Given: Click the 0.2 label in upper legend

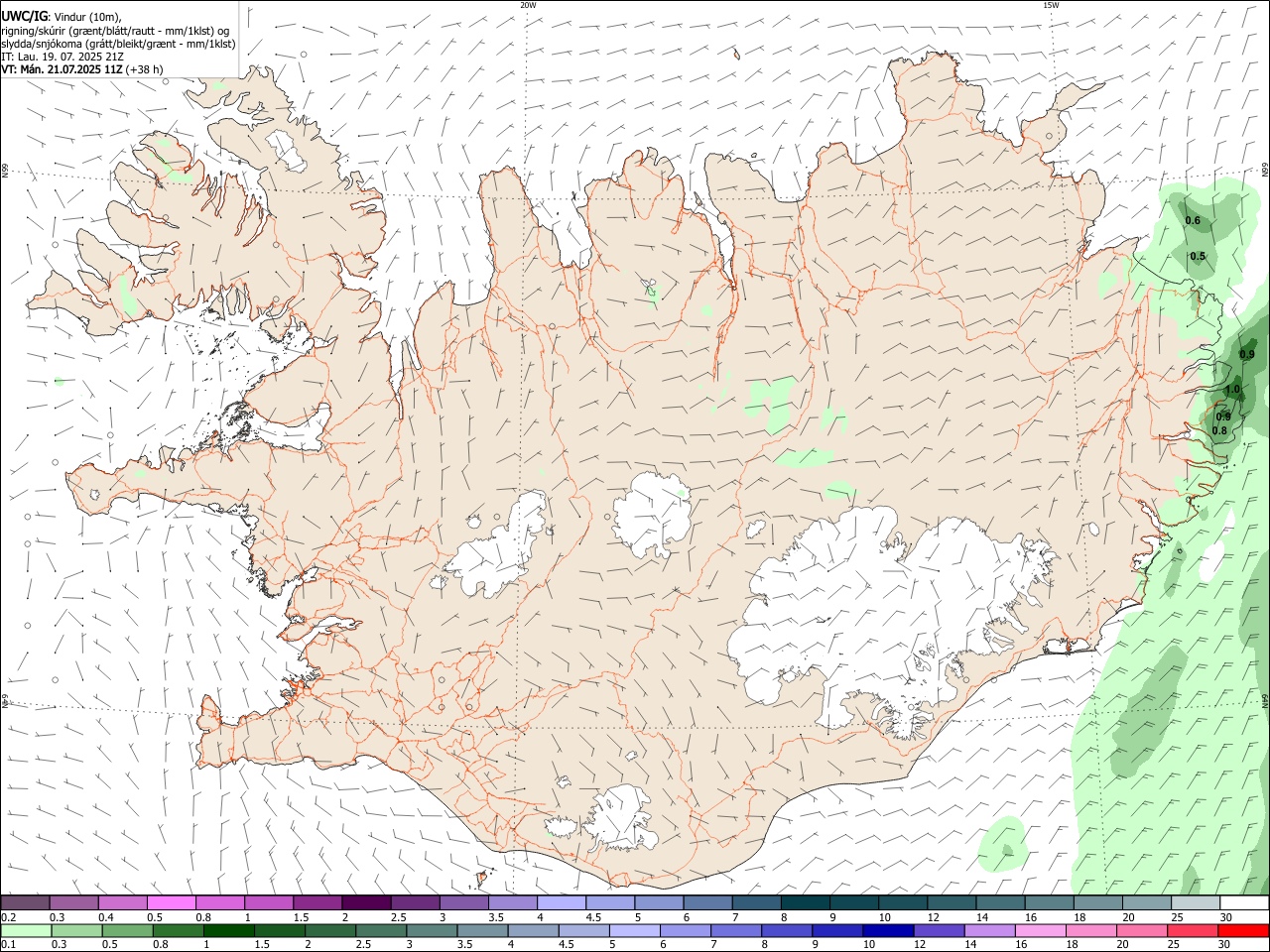Looking at the screenshot, I should point(8,917).
